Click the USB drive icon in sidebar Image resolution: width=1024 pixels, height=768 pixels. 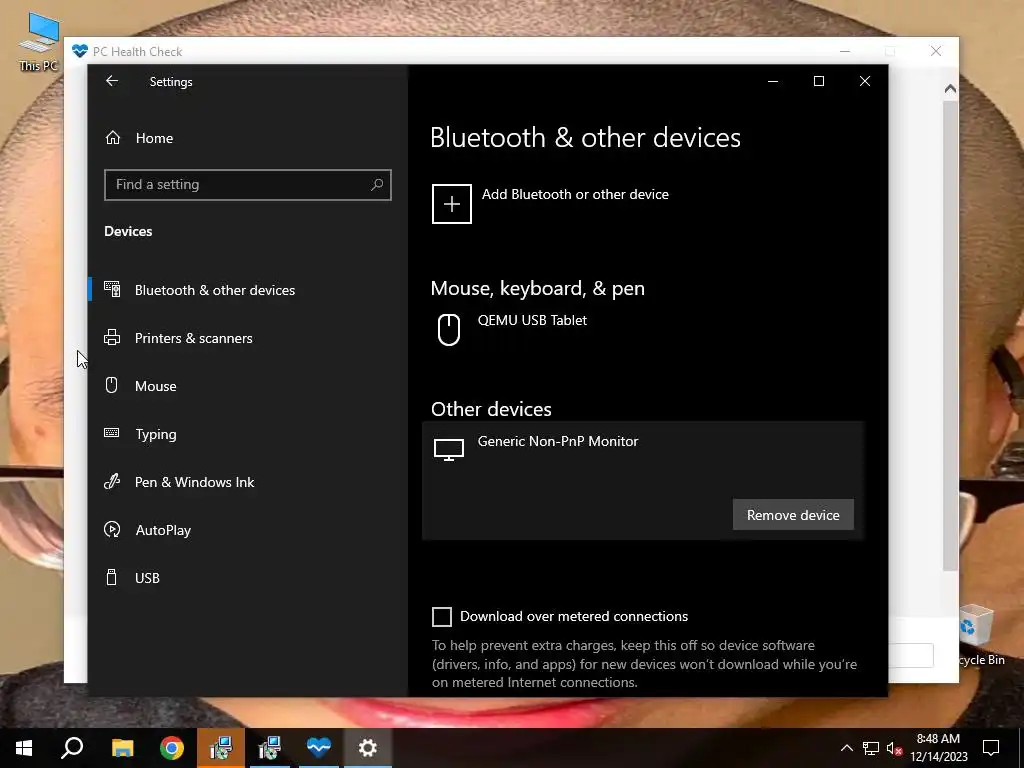[112, 577]
